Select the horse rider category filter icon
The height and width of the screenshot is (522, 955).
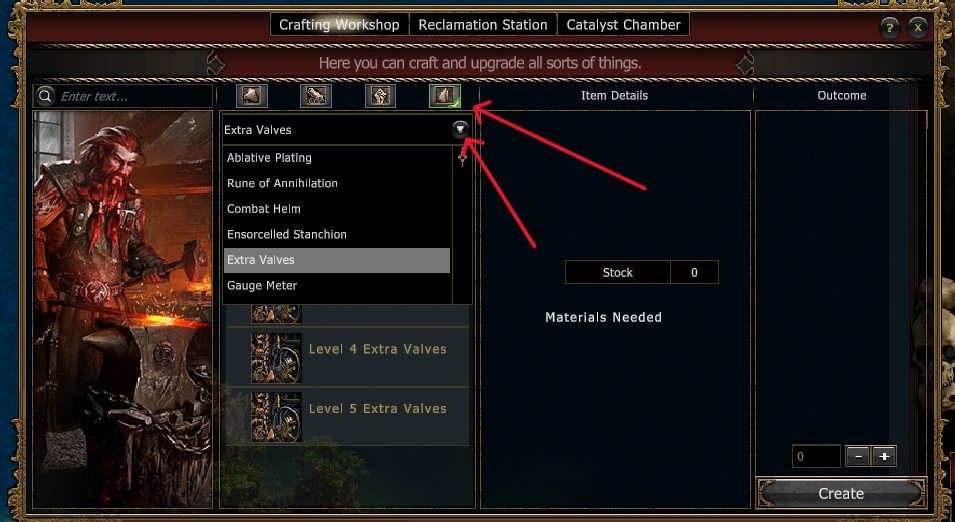315,96
